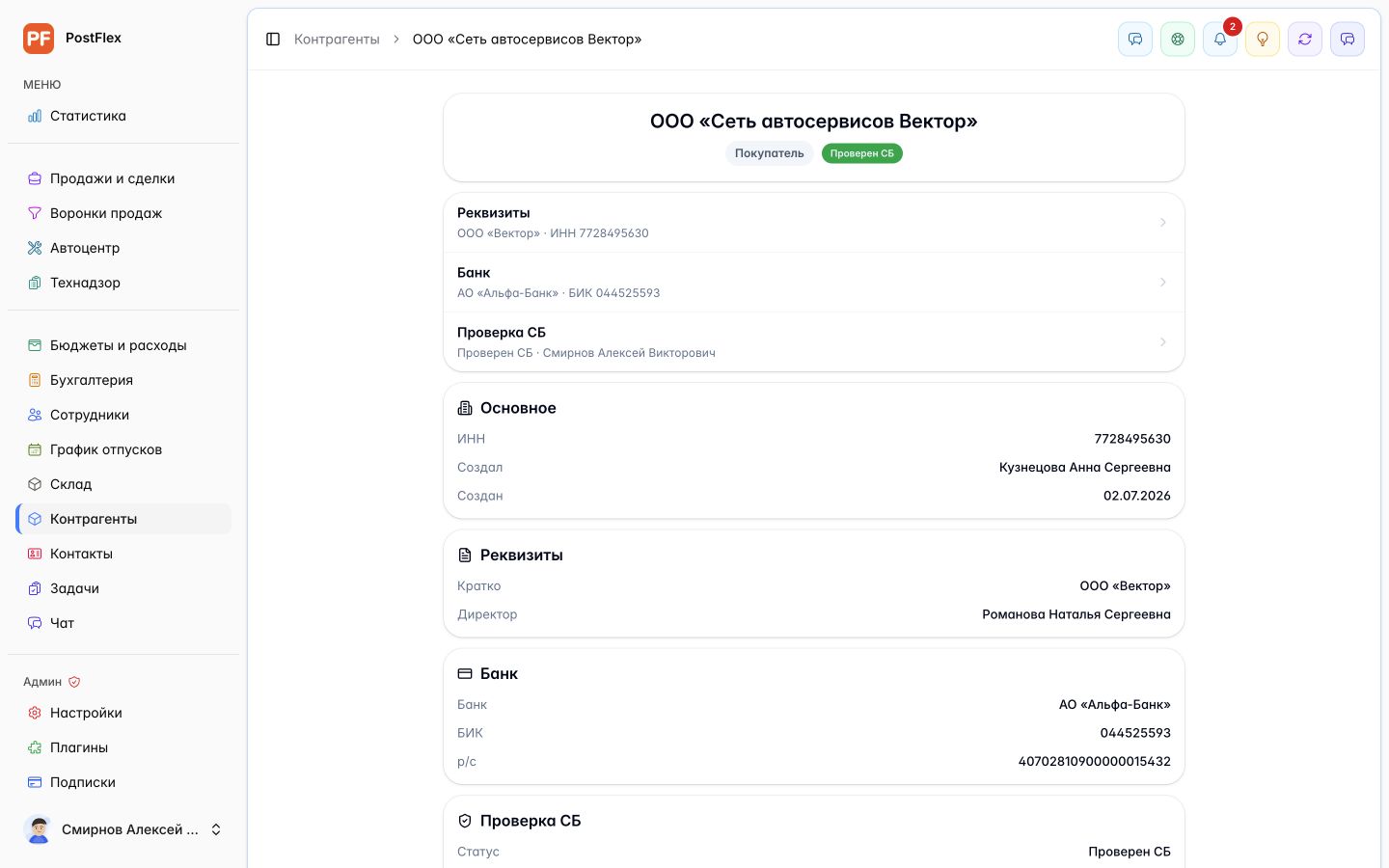Screen dimensions: 1389x868
Task: Click creator name Кузнецова Анна Сергеевна
Action: [1085, 468]
